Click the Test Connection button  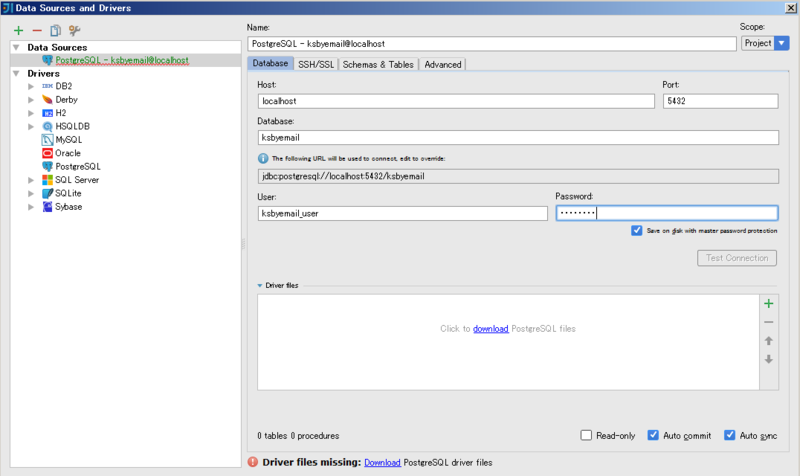[x=737, y=258]
